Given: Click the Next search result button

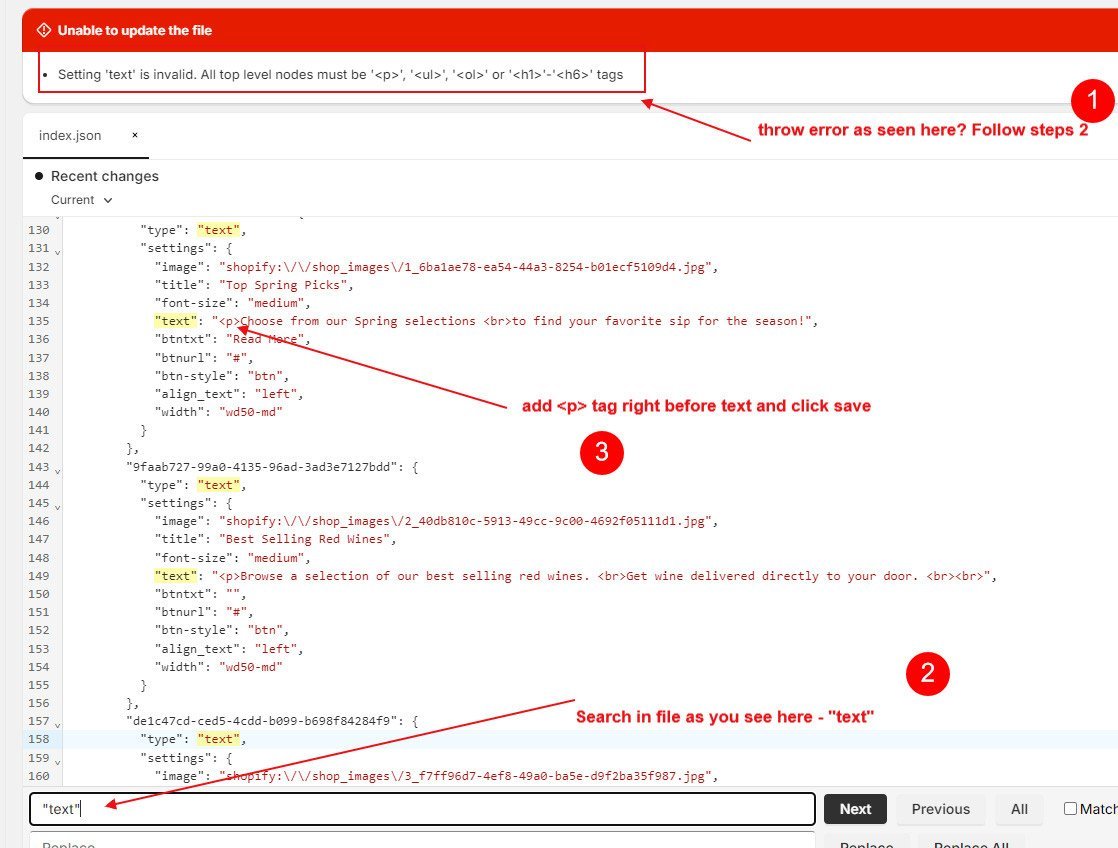Looking at the screenshot, I should coord(855,809).
